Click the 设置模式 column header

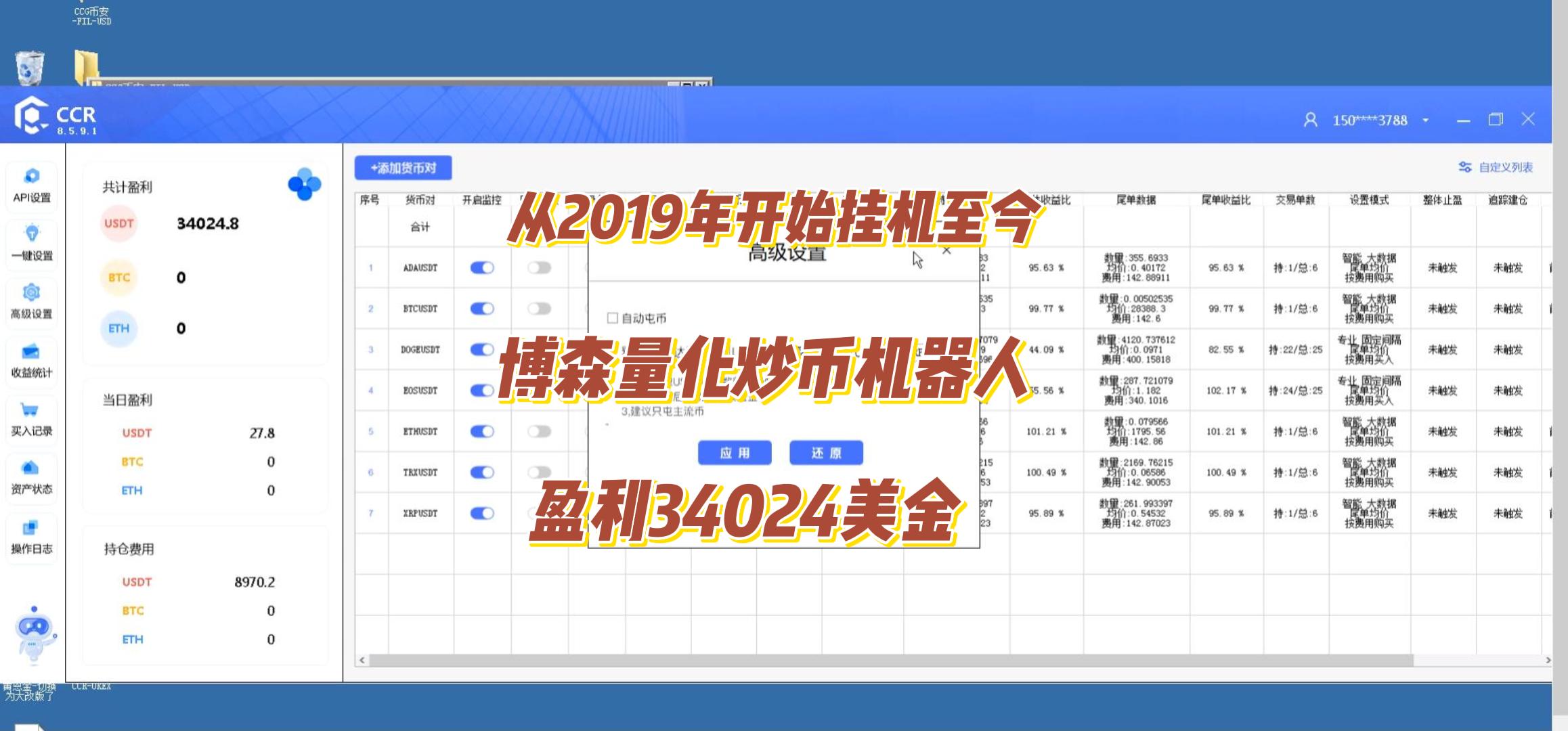click(1369, 200)
